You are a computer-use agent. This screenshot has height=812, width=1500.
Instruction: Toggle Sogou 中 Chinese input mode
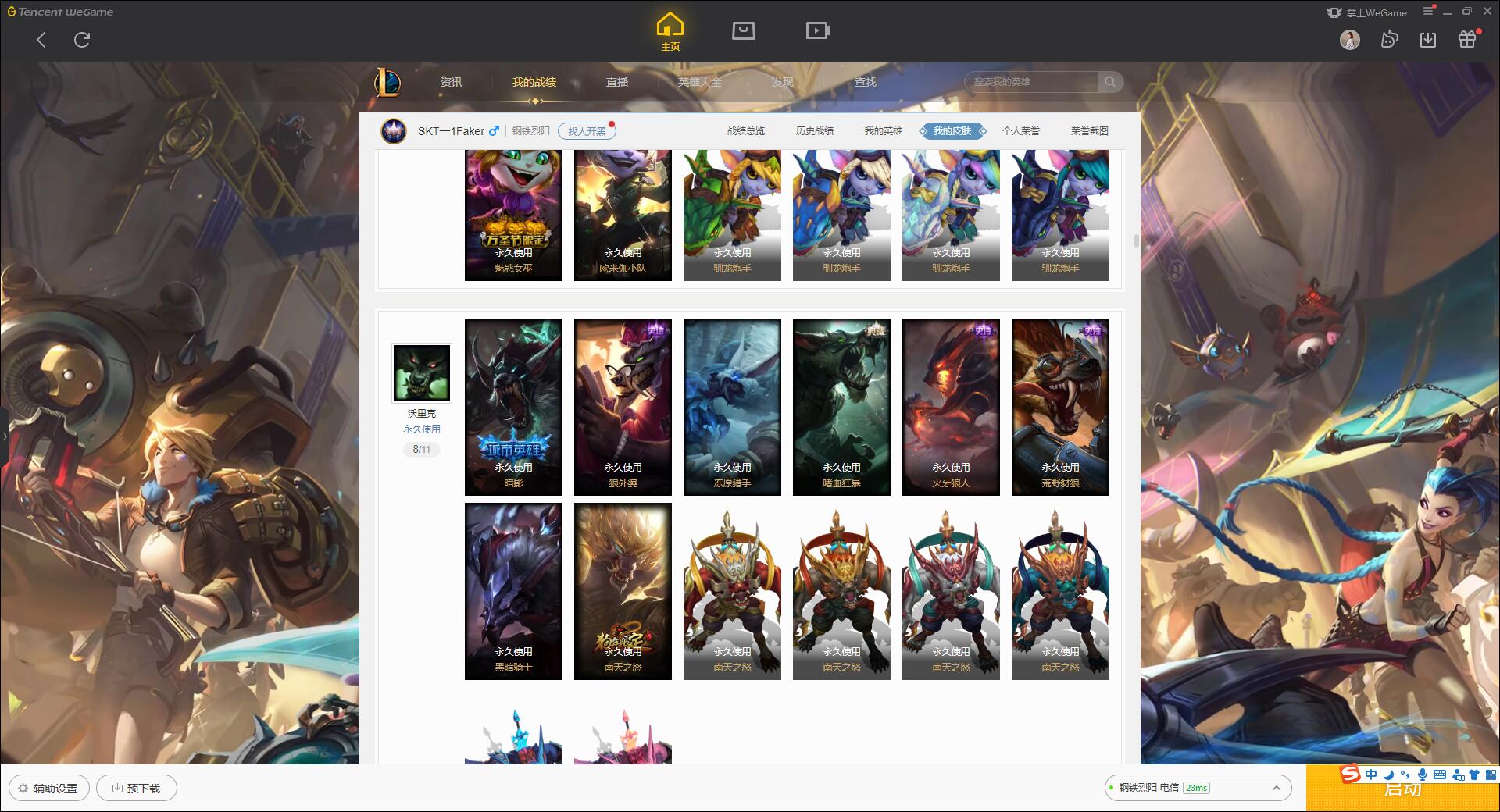click(1371, 775)
